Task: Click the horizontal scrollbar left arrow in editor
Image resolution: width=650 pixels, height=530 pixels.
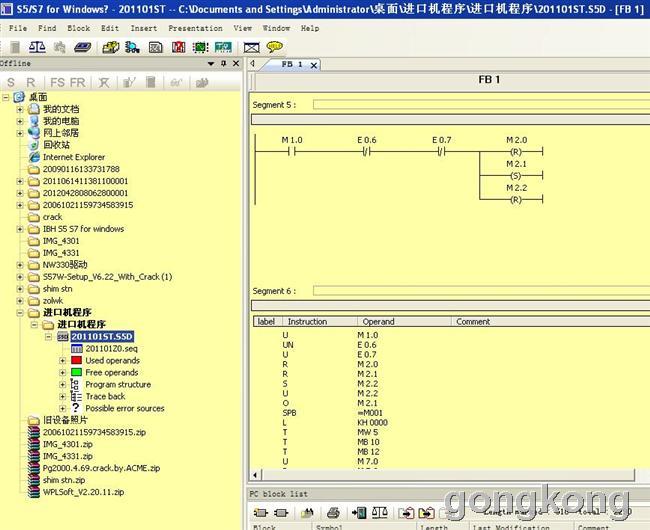Action: [255, 475]
